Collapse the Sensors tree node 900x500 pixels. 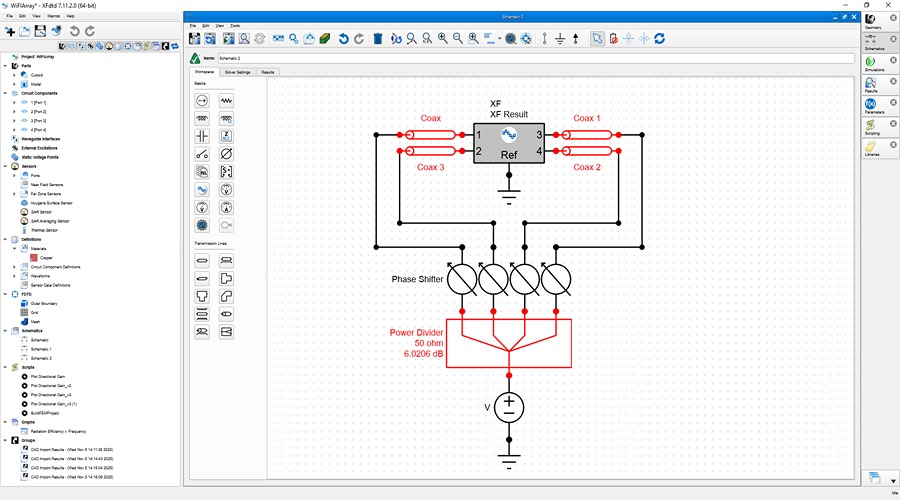pos(6,166)
